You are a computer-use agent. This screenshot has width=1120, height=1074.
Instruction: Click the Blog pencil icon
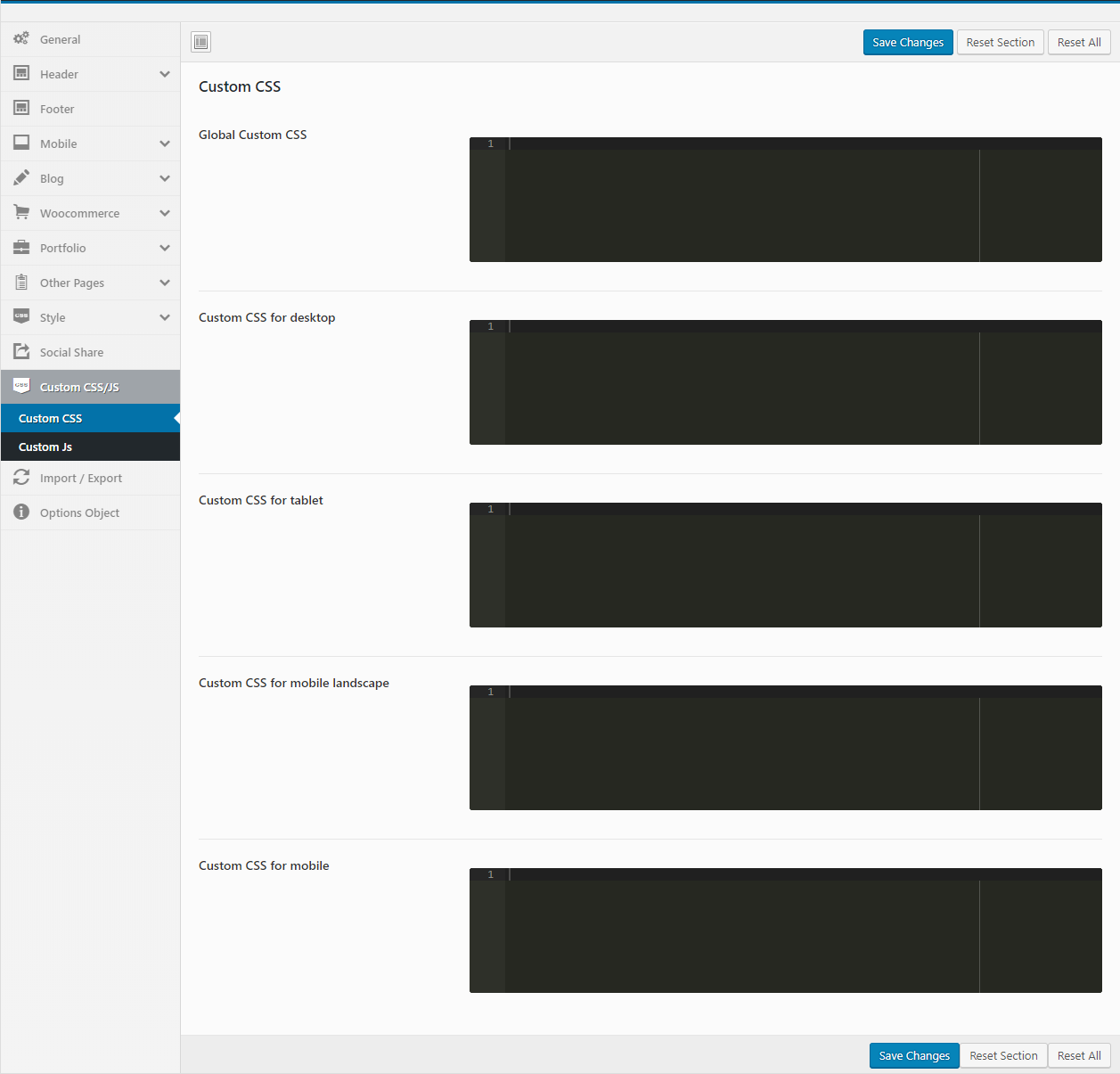coord(21,178)
